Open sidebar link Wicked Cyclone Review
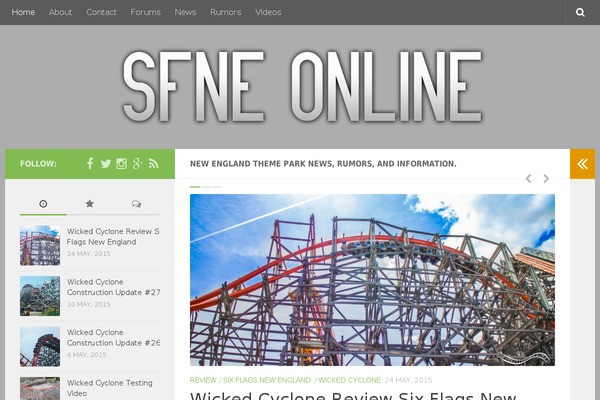The height and width of the screenshot is (400, 600). coord(113,237)
